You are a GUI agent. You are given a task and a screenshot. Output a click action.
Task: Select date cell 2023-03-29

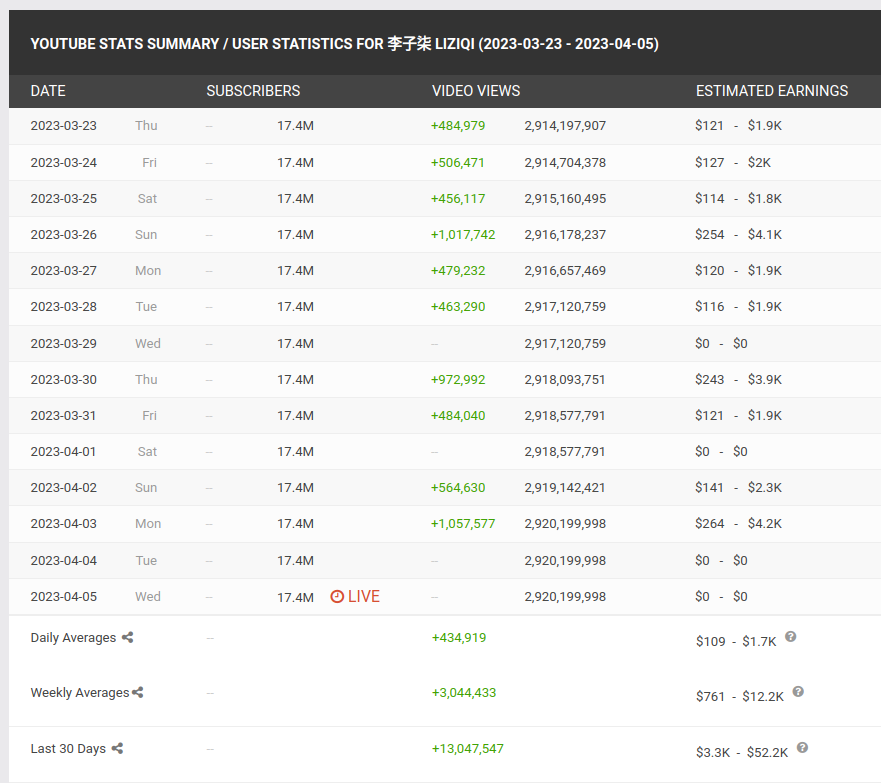pos(63,344)
